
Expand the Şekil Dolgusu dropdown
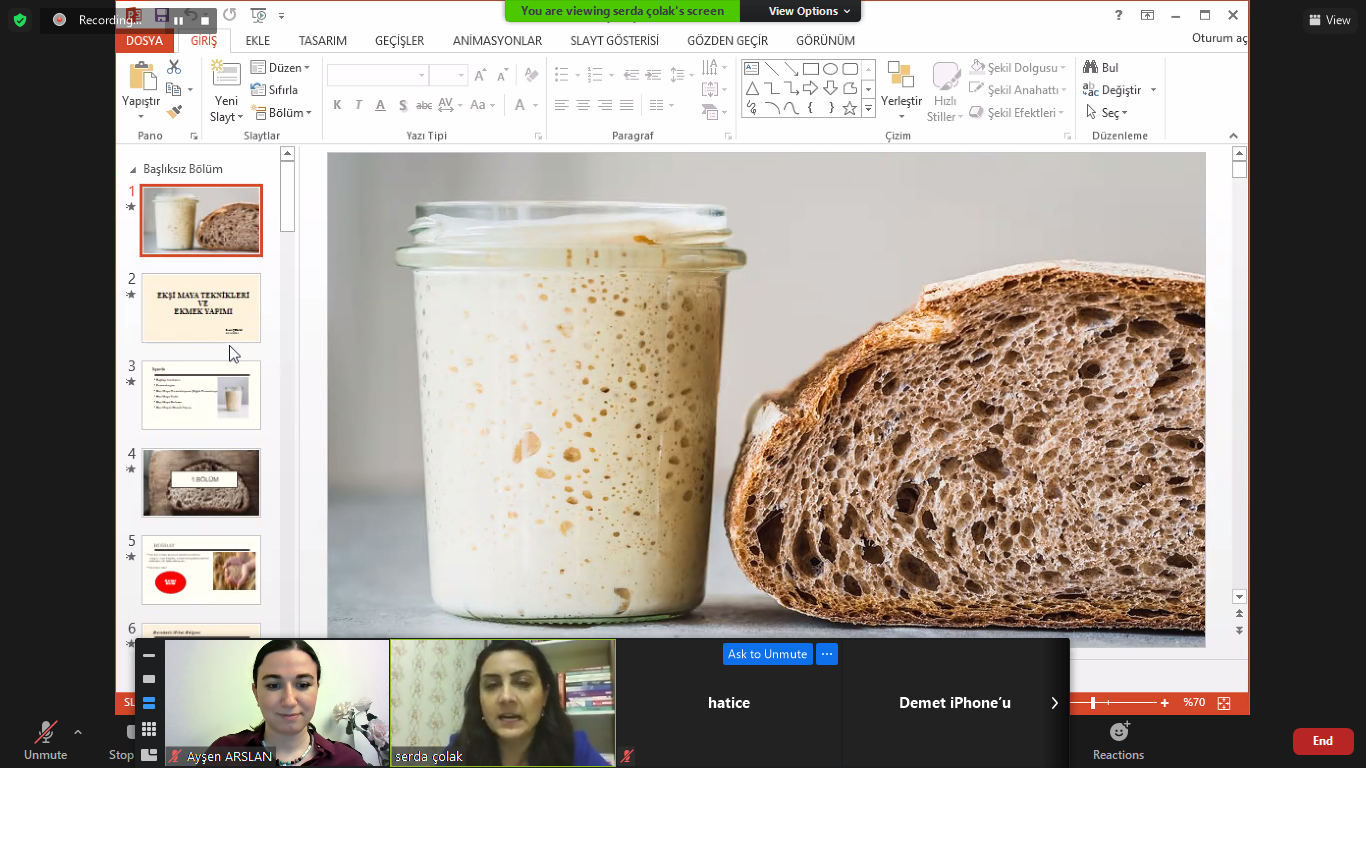[x=1062, y=68]
